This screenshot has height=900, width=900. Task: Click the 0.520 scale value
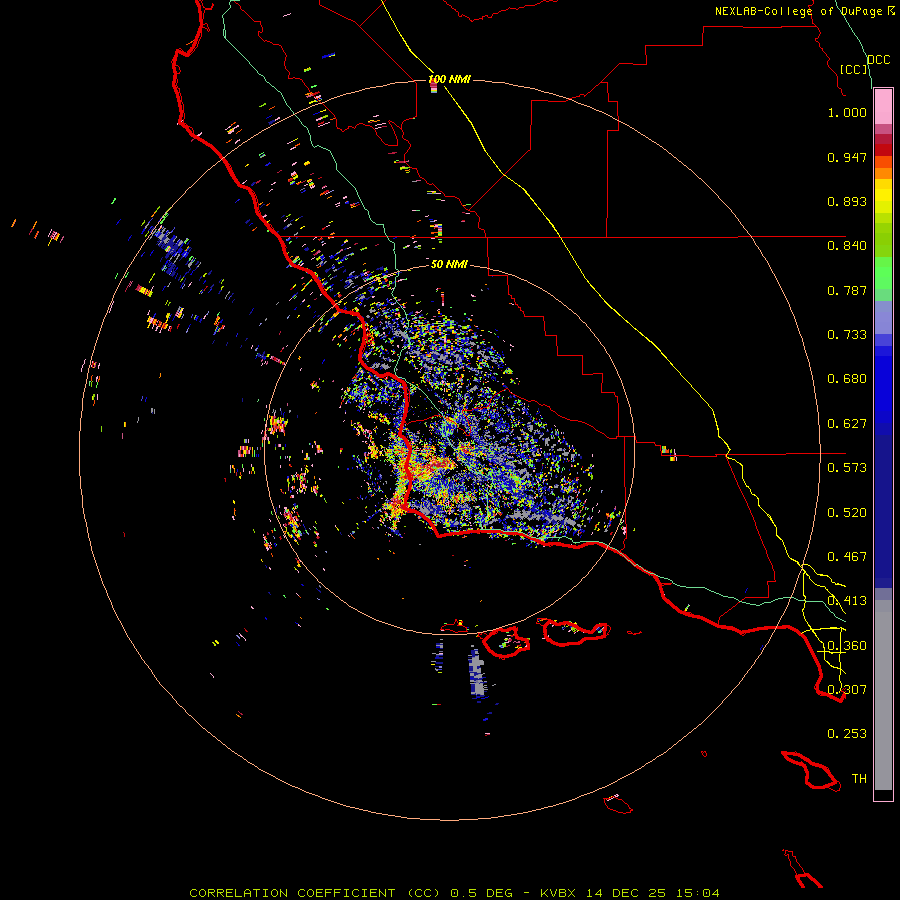point(847,513)
